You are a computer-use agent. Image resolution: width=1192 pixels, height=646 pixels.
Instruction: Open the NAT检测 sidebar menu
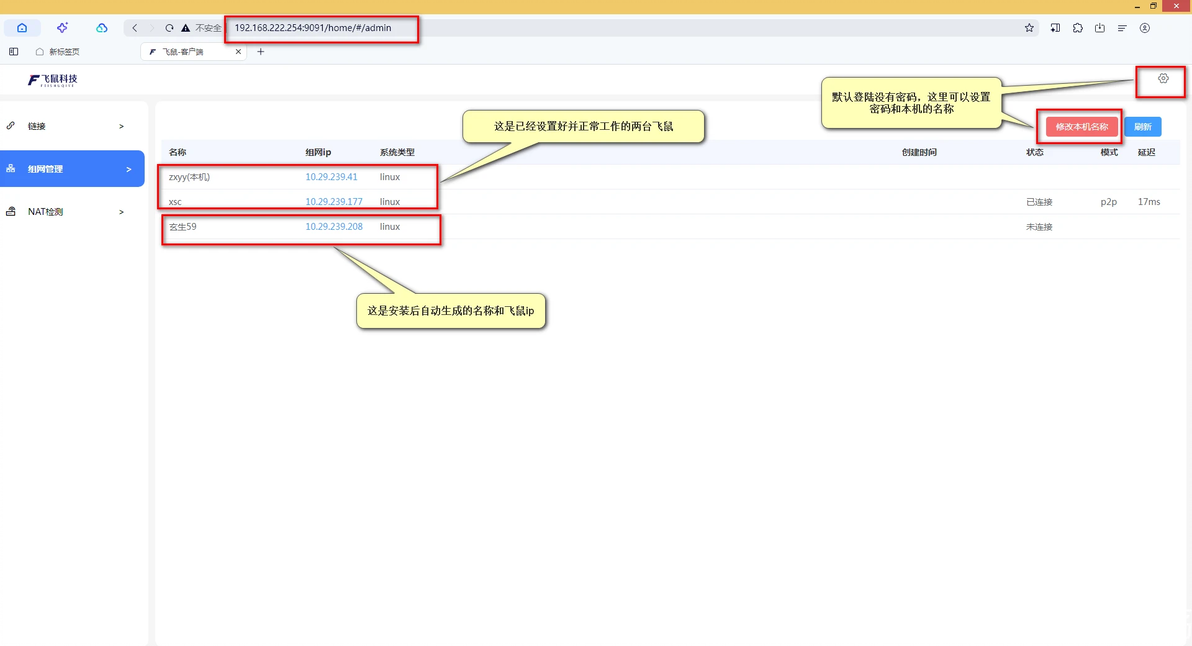(x=72, y=212)
